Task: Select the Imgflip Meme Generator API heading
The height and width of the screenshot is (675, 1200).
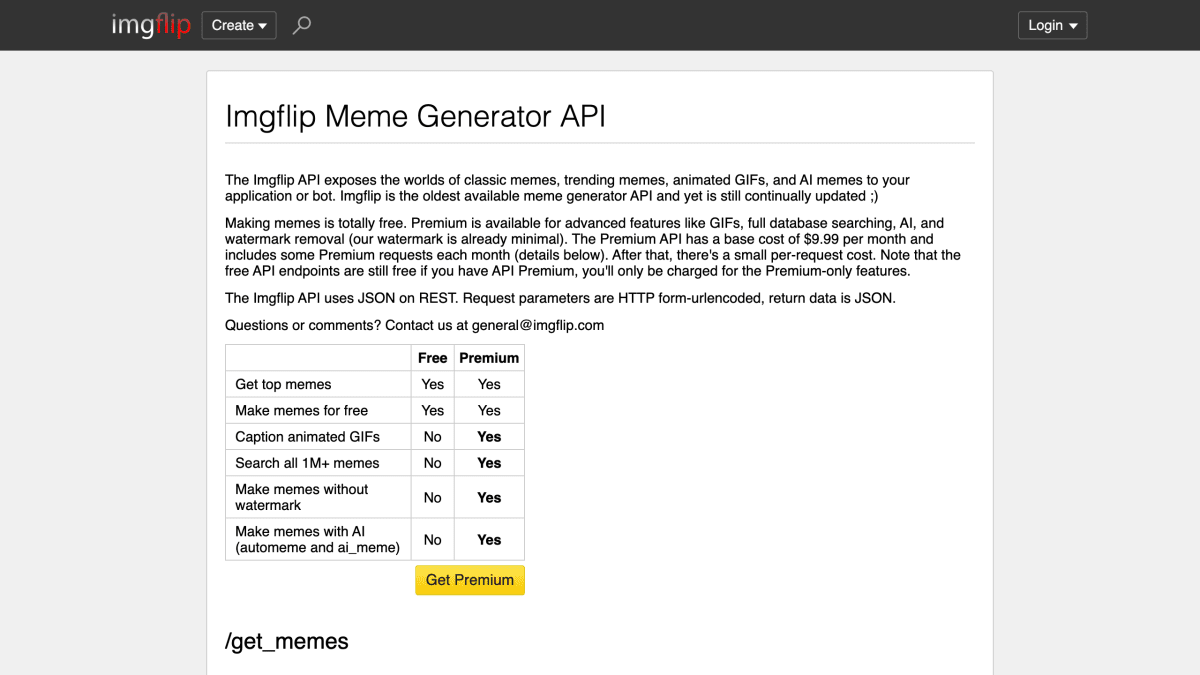Action: point(415,116)
